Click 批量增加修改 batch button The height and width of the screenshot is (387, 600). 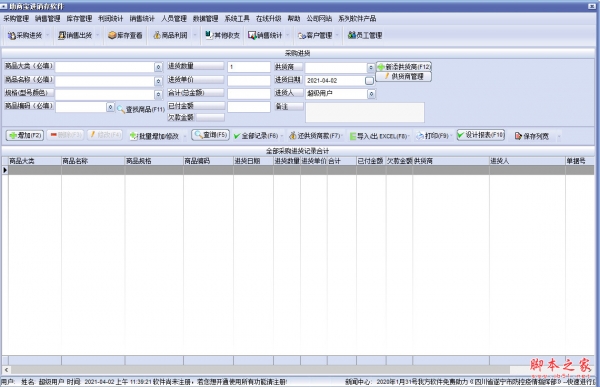[154, 136]
